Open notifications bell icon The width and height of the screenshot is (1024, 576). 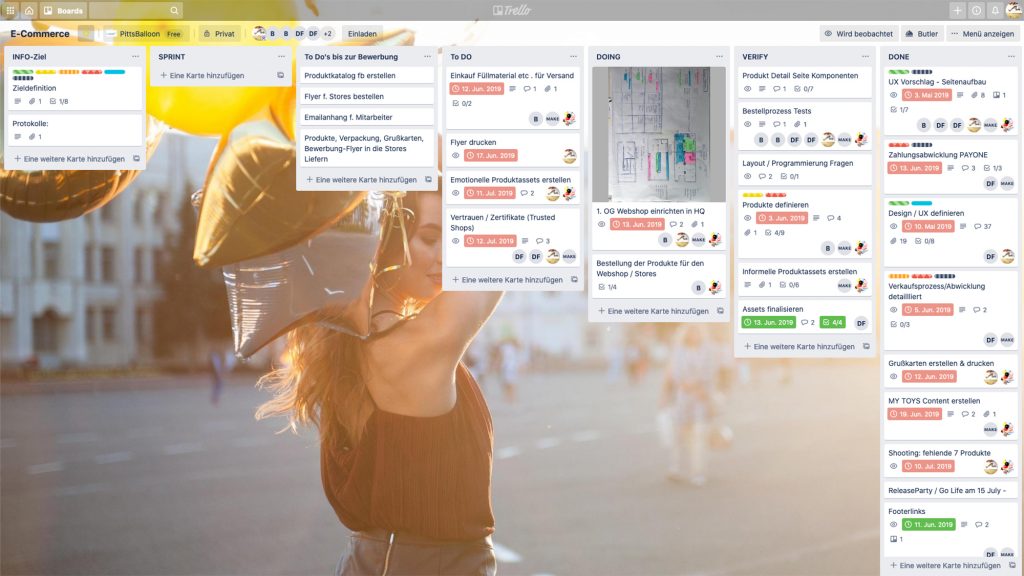tap(995, 10)
